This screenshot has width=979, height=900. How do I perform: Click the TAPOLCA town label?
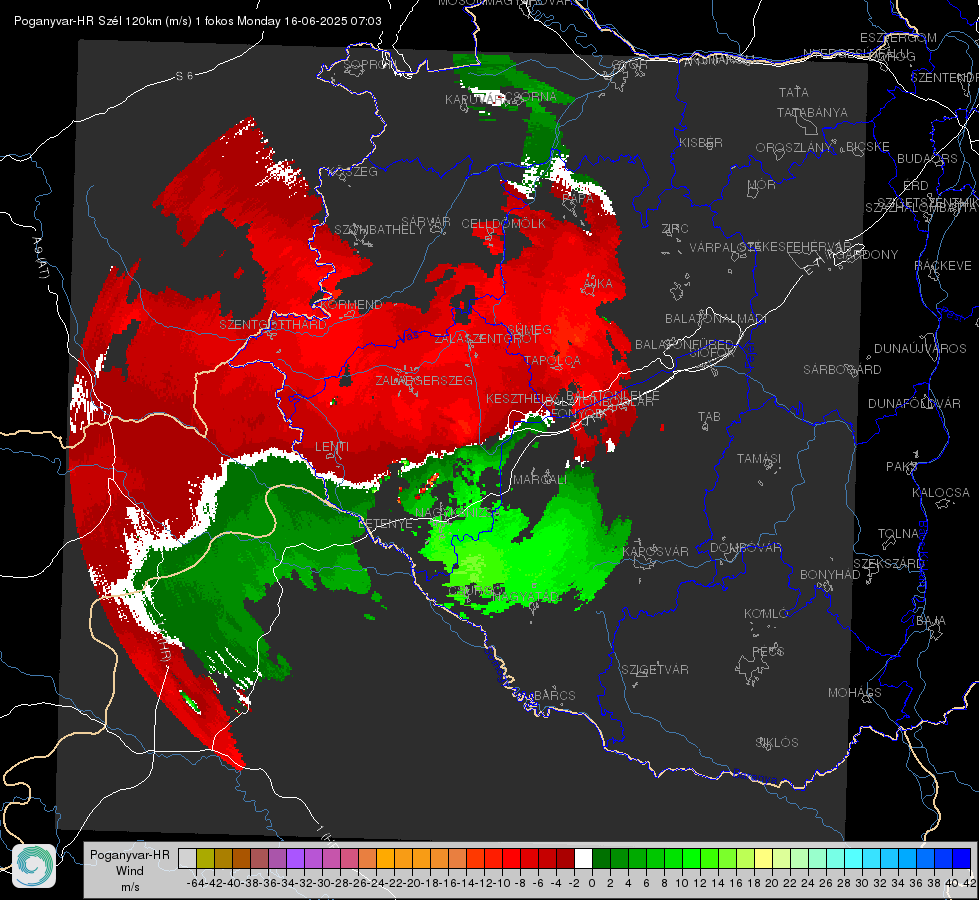point(553,360)
